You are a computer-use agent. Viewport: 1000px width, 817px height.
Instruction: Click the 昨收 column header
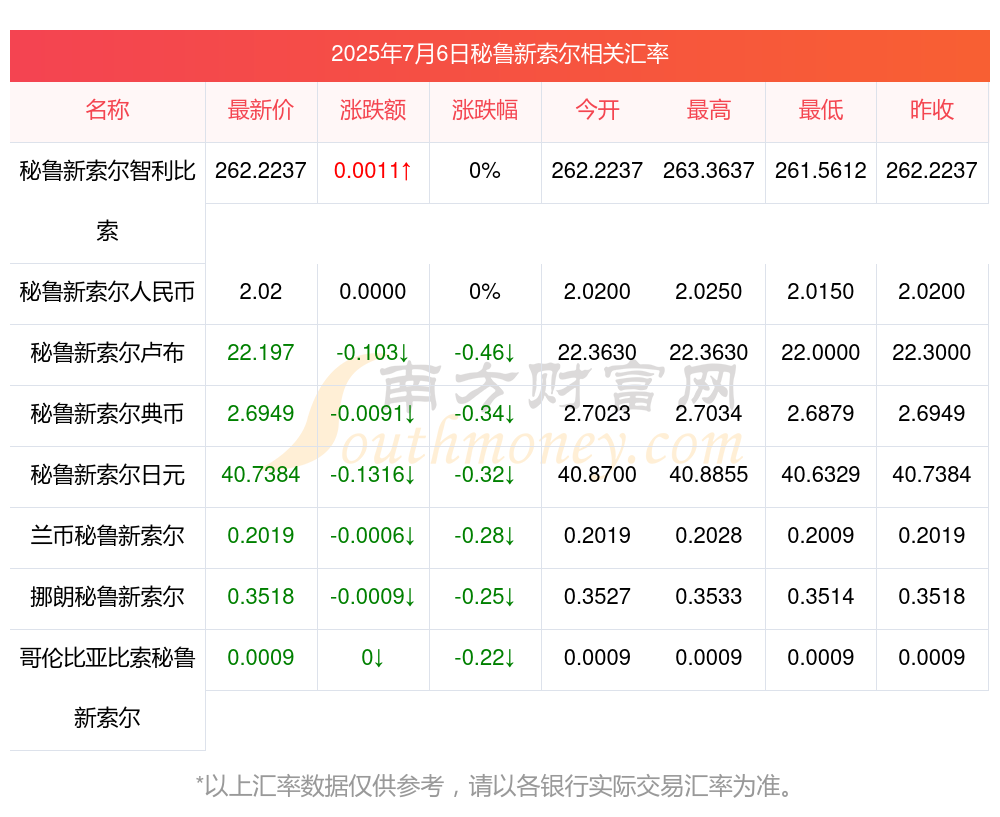point(932,110)
